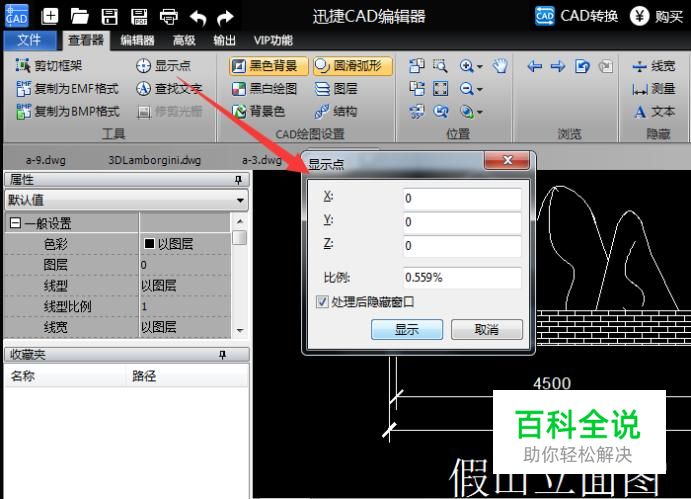Select the 剪切框架 tool

click(x=49, y=66)
